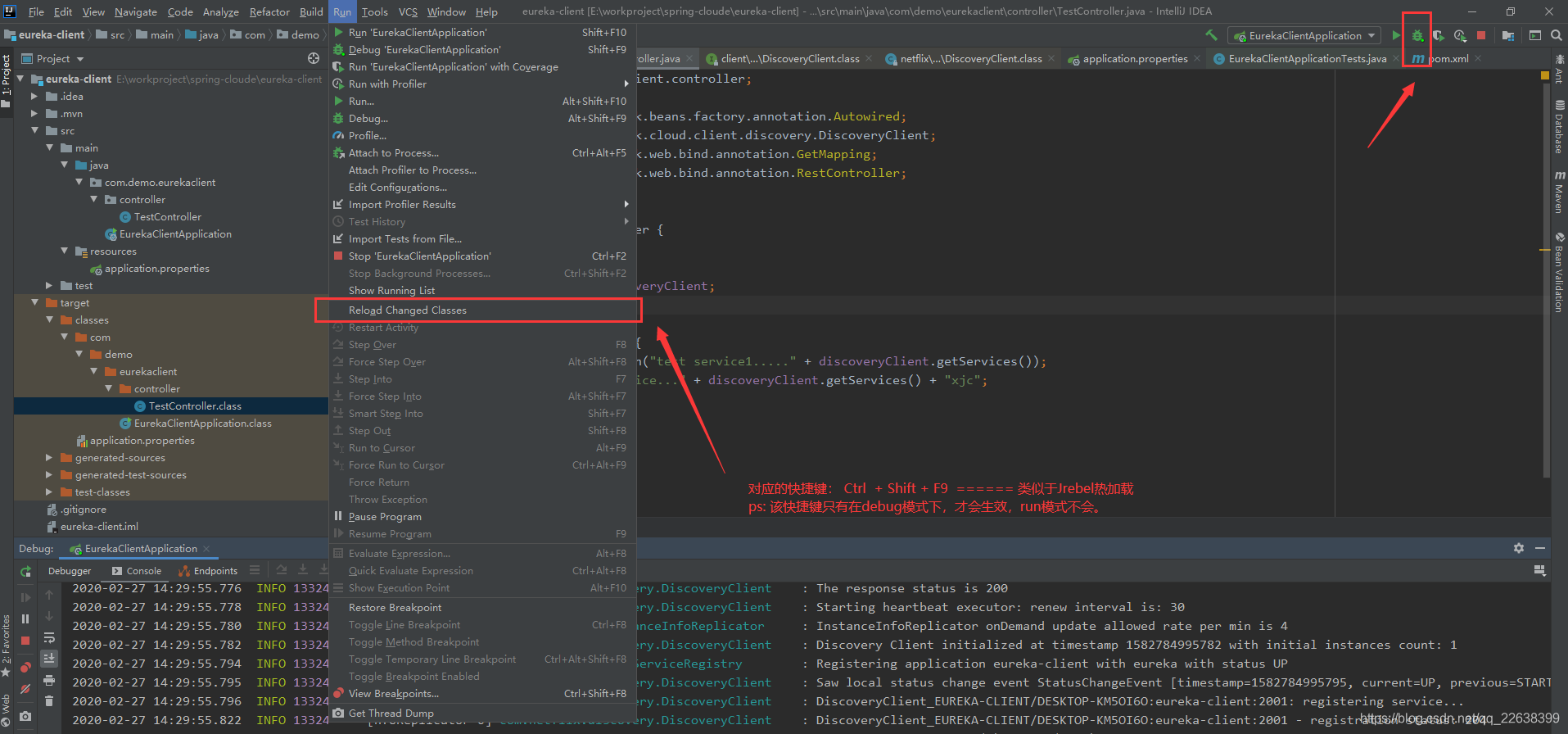Expand the .idea folder
Image resolution: width=1568 pixels, height=734 pixels.
coord(34,96)
